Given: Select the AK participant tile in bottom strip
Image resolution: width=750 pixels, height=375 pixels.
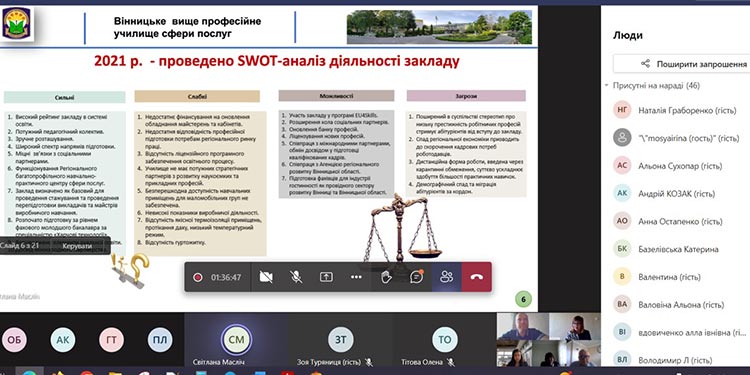Looking at the screenshot, I should [63, 340].
